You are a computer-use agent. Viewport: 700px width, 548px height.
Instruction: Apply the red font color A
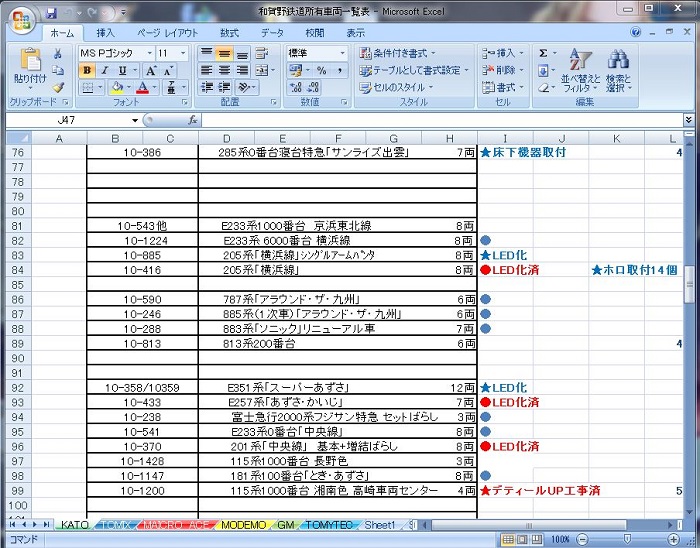(x=142, y=87)
